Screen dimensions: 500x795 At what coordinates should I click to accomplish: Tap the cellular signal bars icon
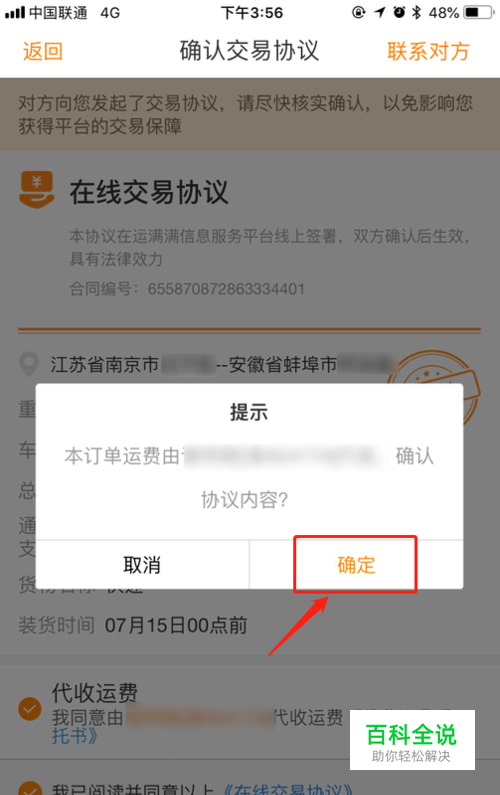15,13
